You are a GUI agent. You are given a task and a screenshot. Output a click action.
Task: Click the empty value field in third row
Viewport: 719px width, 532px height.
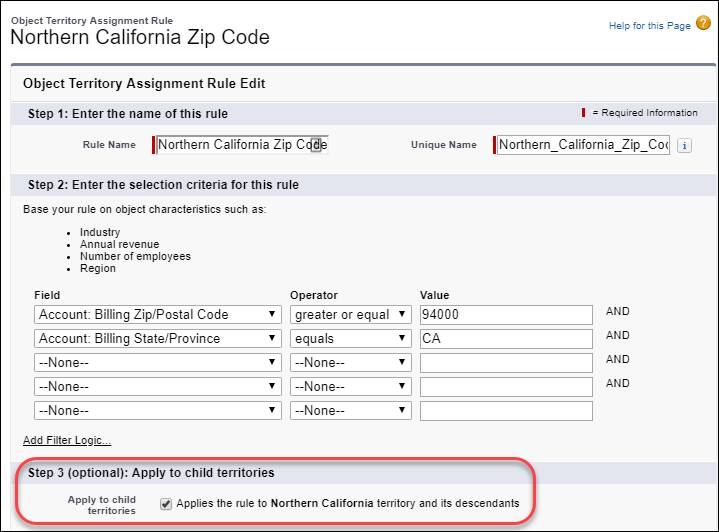click(506, 362)
